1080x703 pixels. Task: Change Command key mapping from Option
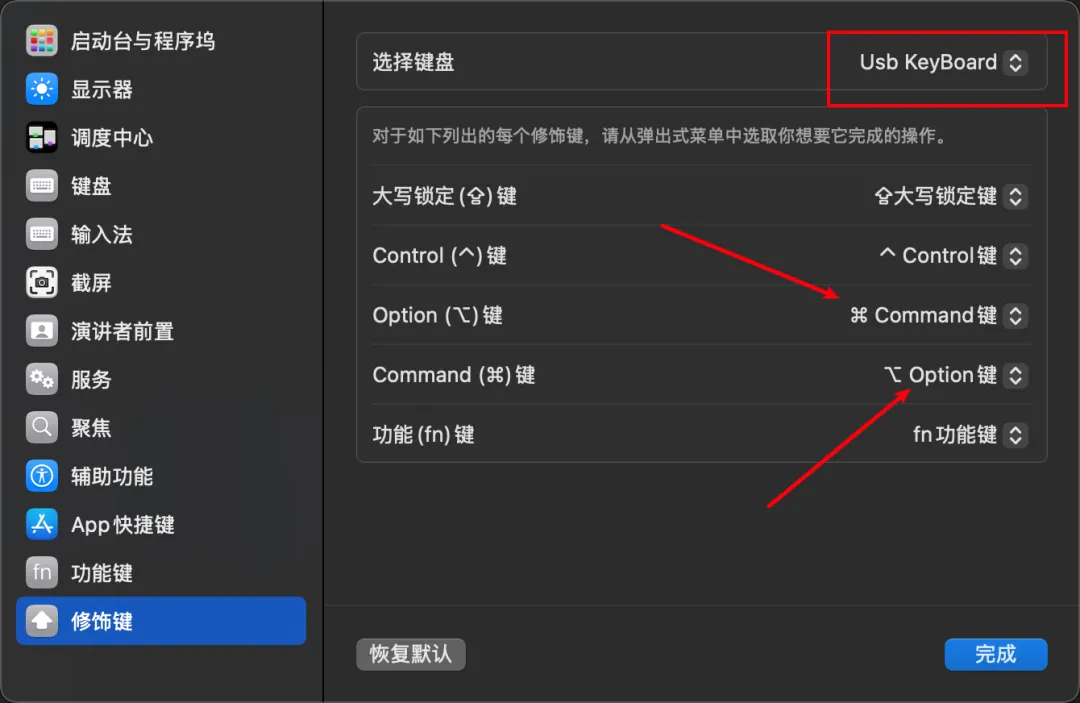955,375
